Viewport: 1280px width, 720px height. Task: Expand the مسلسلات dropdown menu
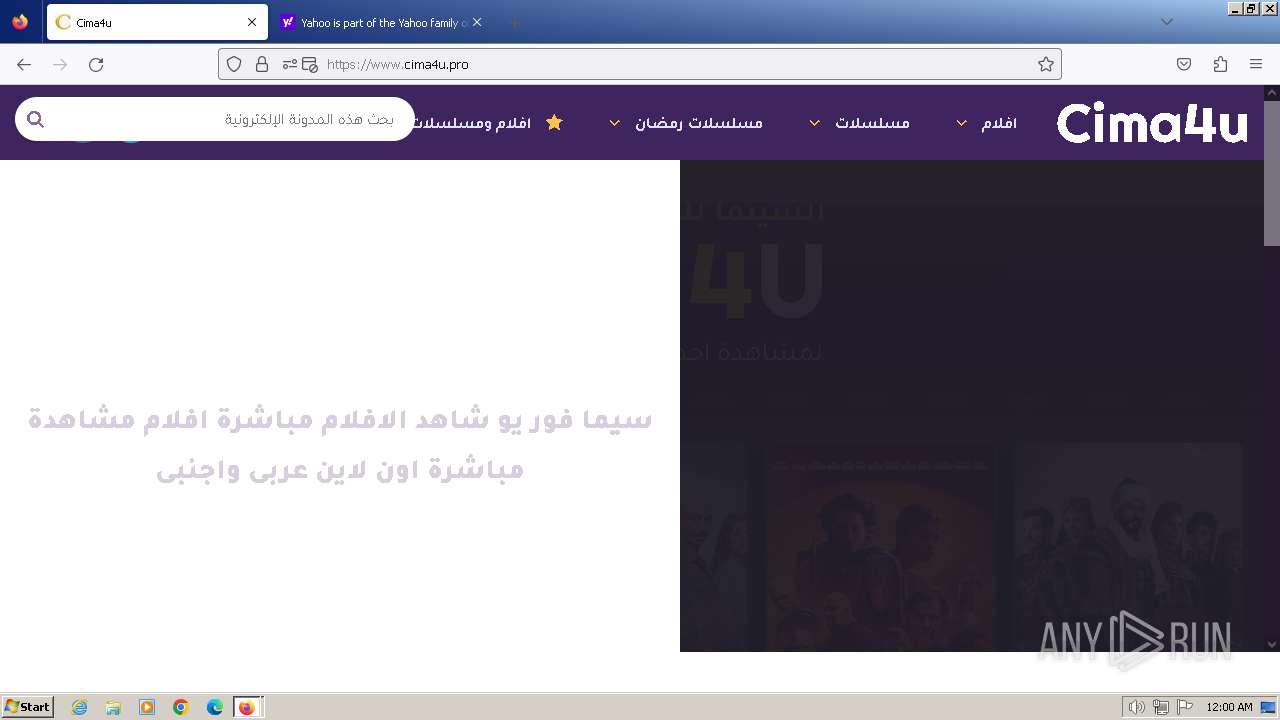tap(815, 123)
